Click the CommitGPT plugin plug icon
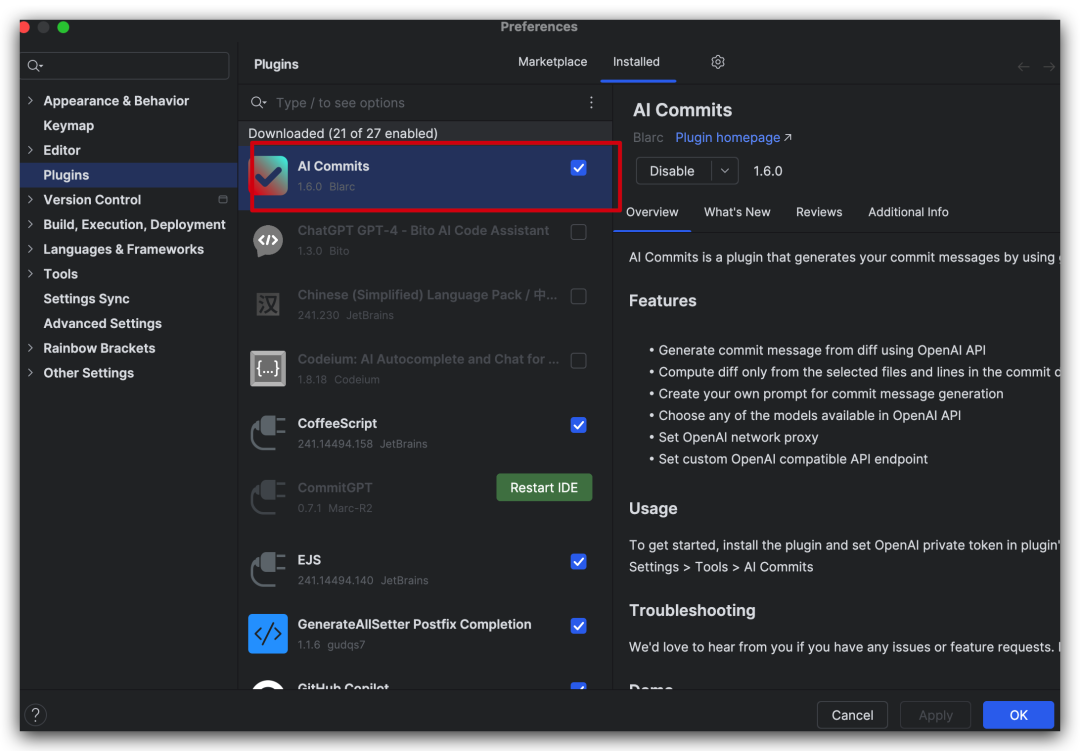 point(268,497)
